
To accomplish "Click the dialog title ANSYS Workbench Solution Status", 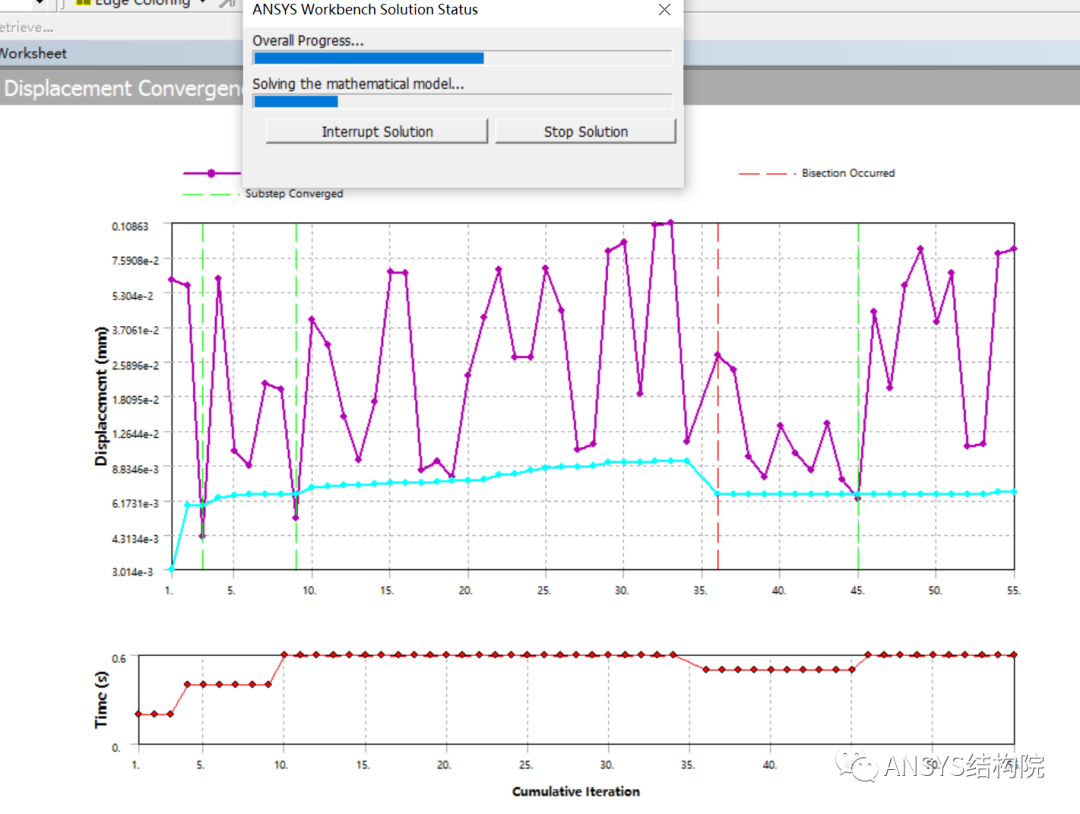I will tap(364, 10).
